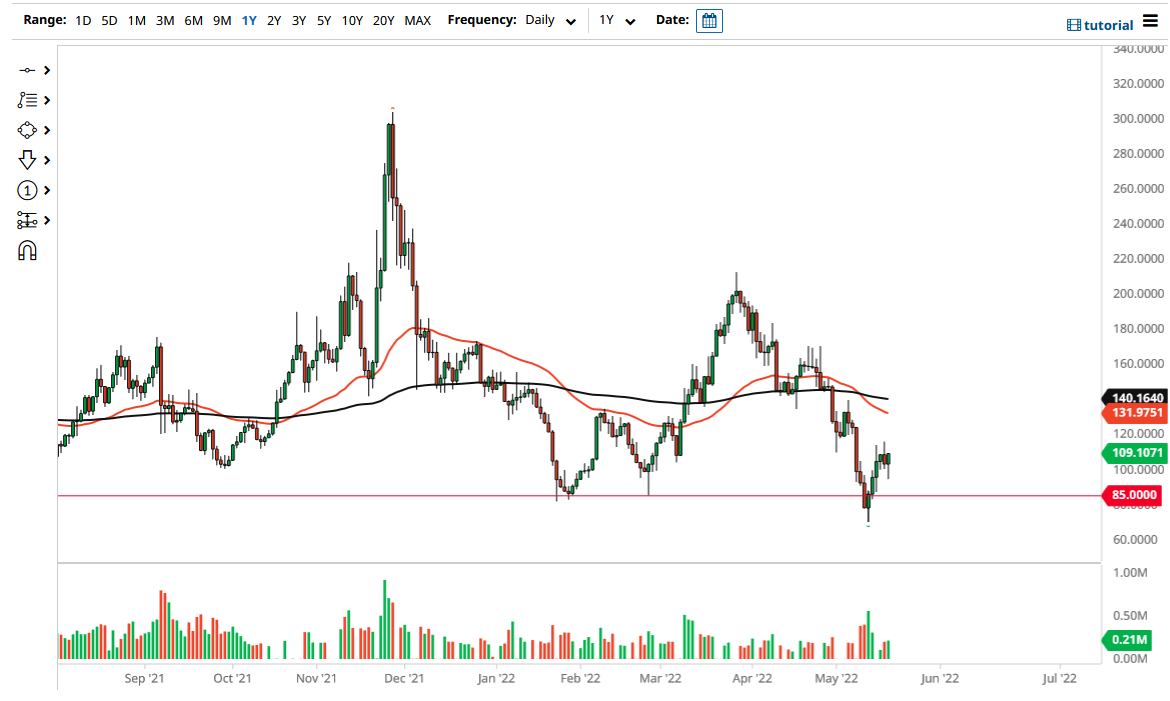Switch chart range to 1D

point(83,20)
